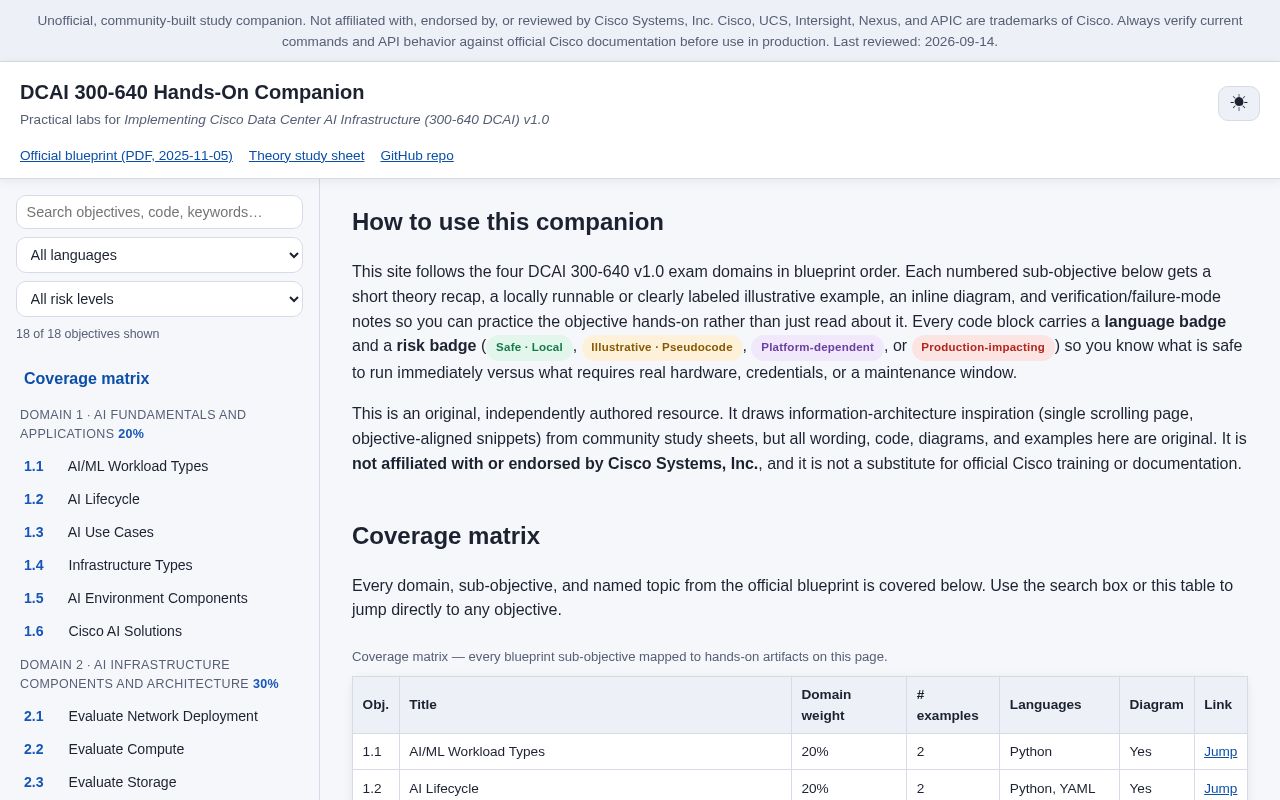This screenshot has height=800, width=1280.
Task: Open the All languages dropdown
Action: click(x=159, y=255)
